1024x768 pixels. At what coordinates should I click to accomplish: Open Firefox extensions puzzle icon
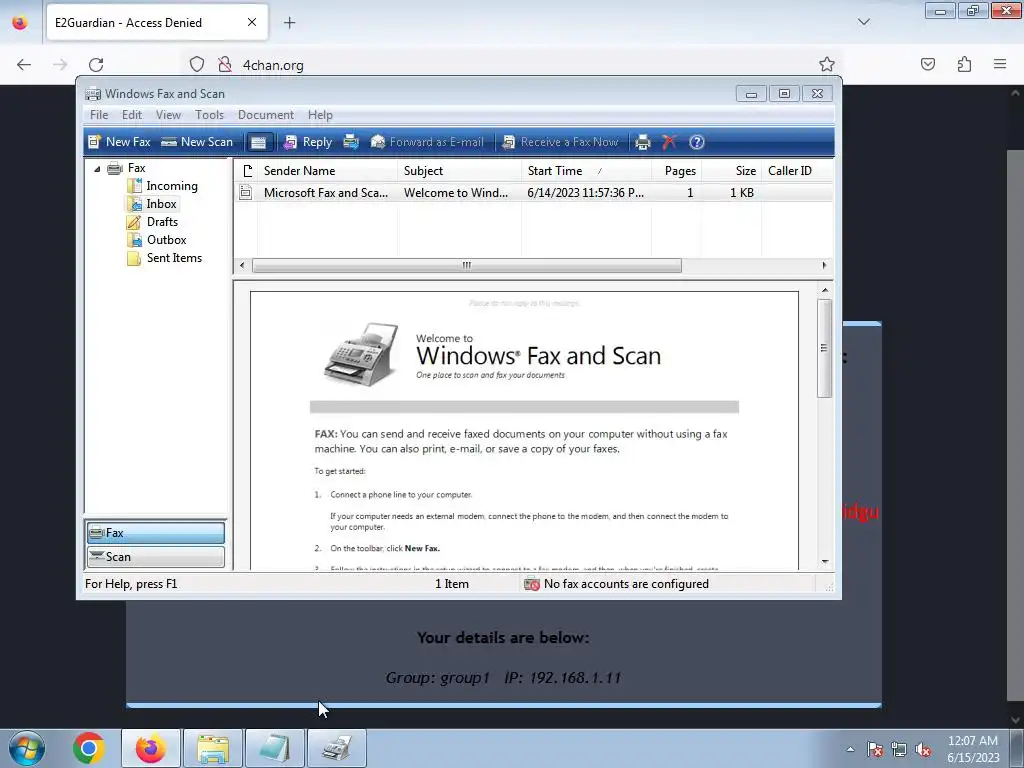(965, 65)
